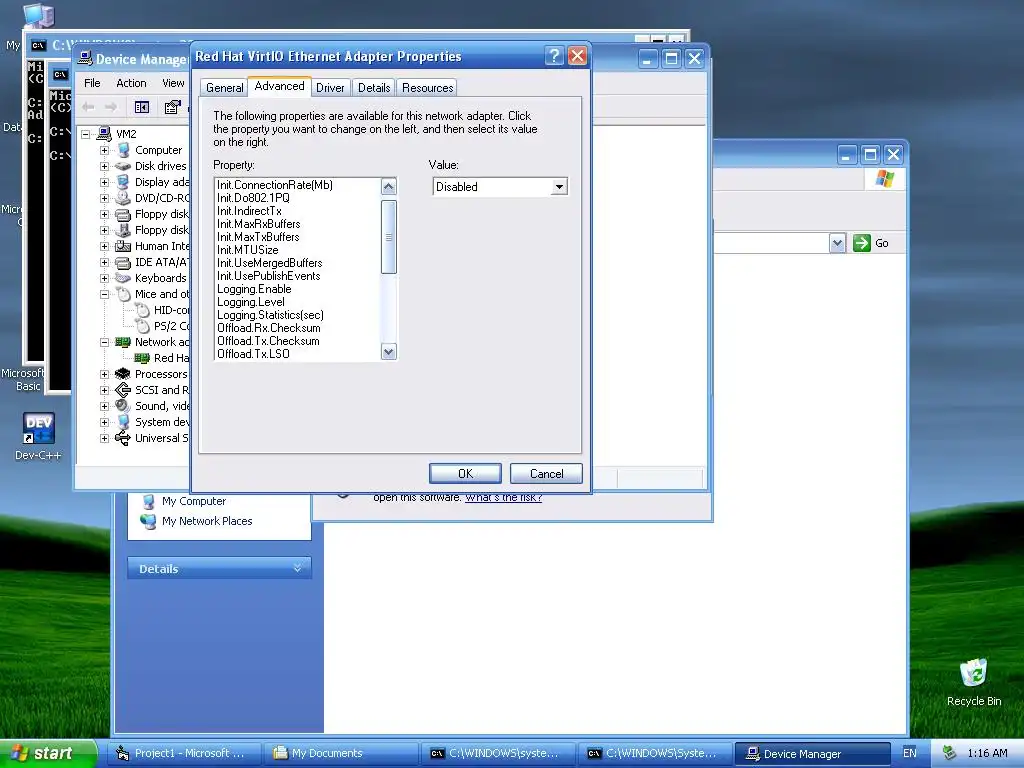Click the property list scrollbar thumb

click(x=389, y=237)
